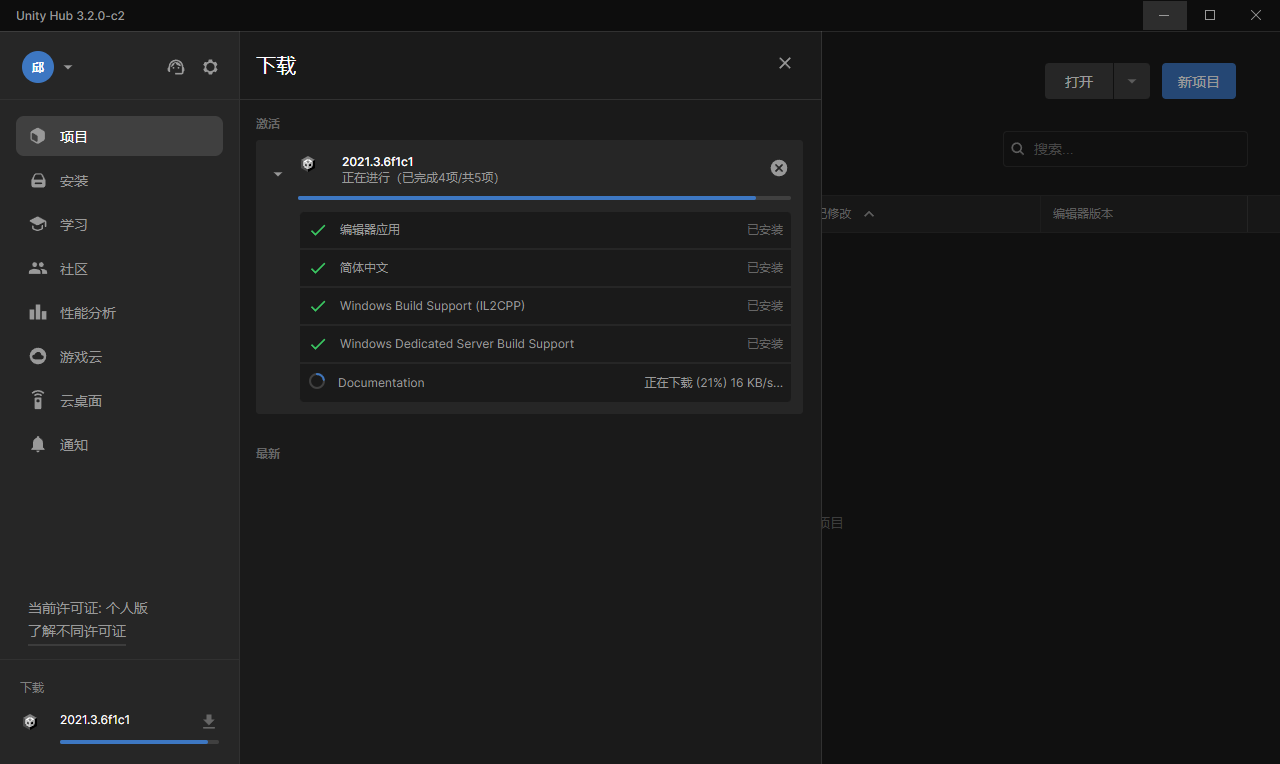
Task: Click the 性能分析 bar chart icon
Action: [38, 312]
